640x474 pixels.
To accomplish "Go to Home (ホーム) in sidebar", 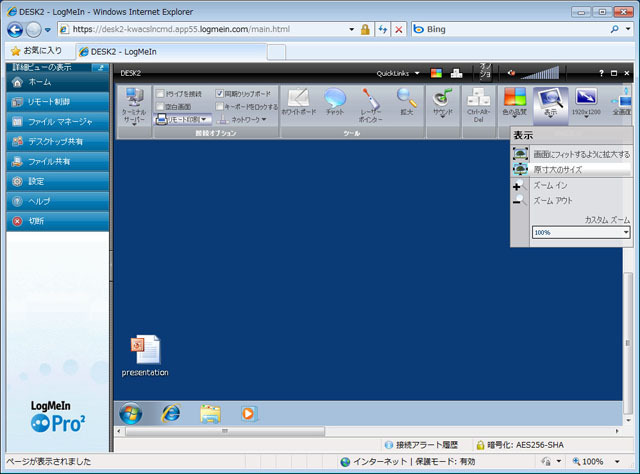I will point(58,82).
